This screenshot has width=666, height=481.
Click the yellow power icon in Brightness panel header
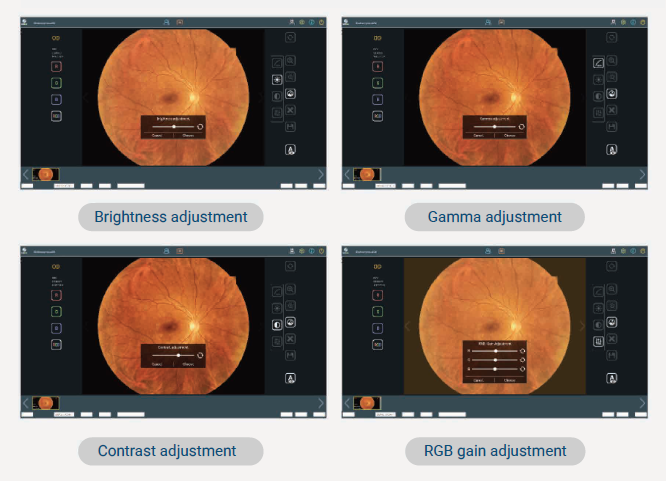[322, 22]
